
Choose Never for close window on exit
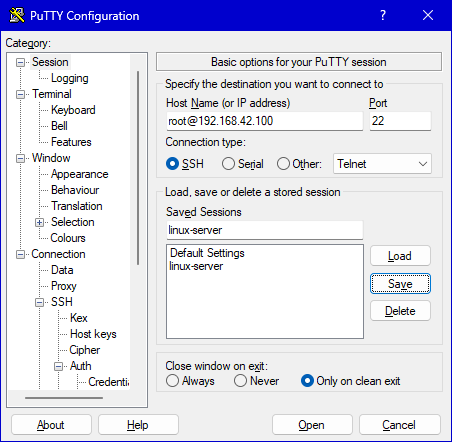click(240, 381)
